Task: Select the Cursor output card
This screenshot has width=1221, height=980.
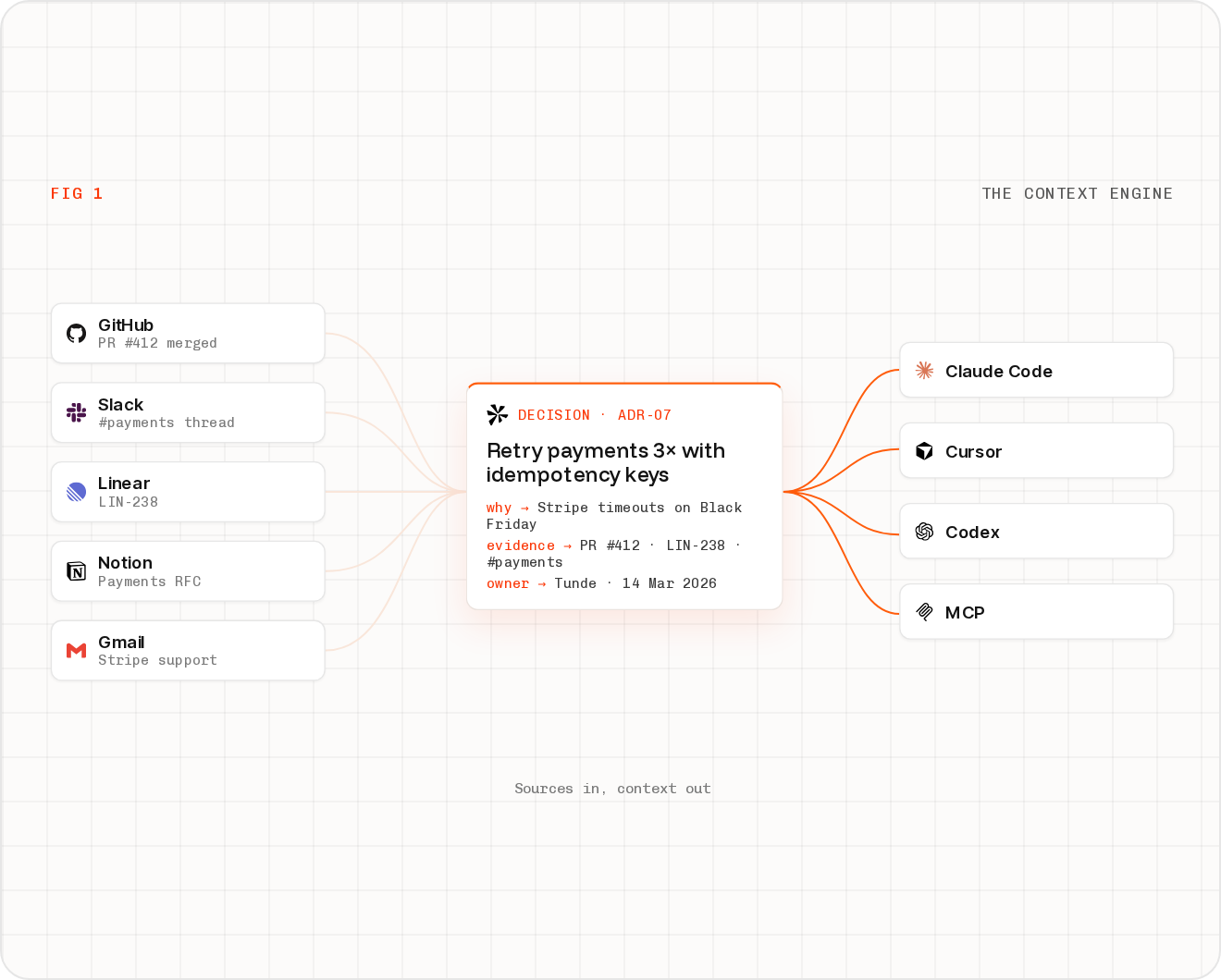Action: [x=1036, y=451]
